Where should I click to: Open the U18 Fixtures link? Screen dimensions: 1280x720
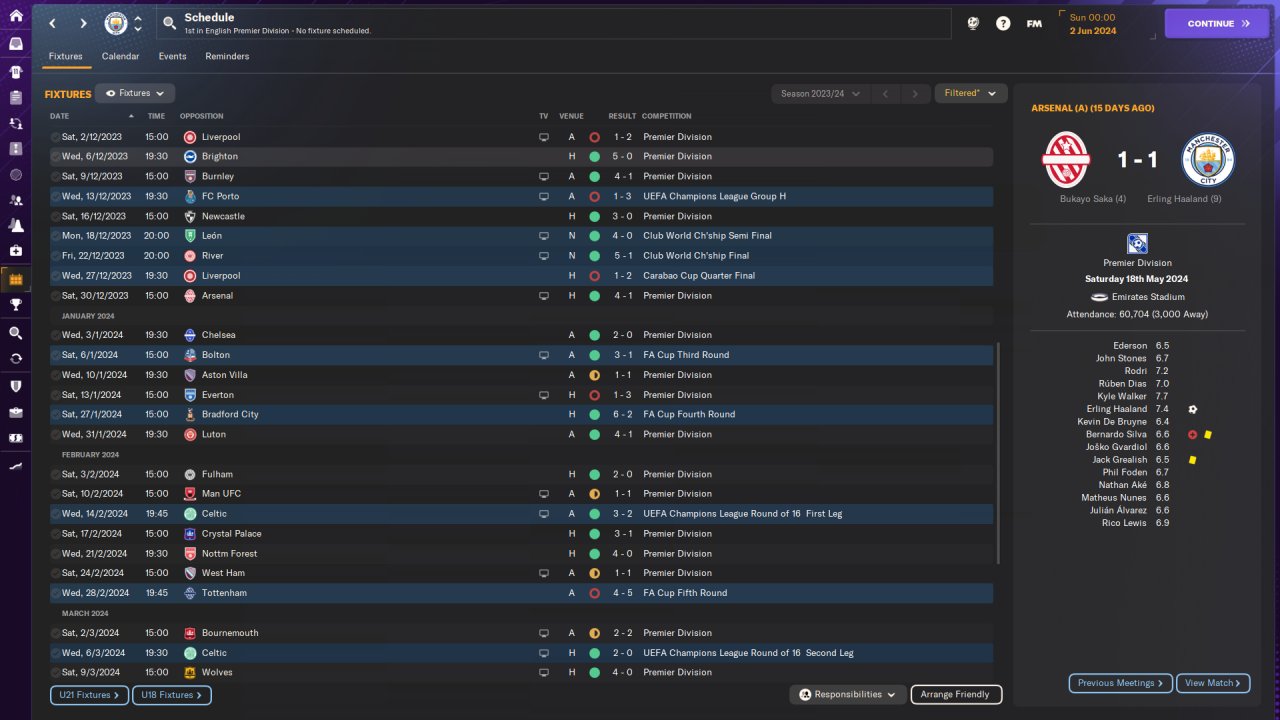pos(171,695)
